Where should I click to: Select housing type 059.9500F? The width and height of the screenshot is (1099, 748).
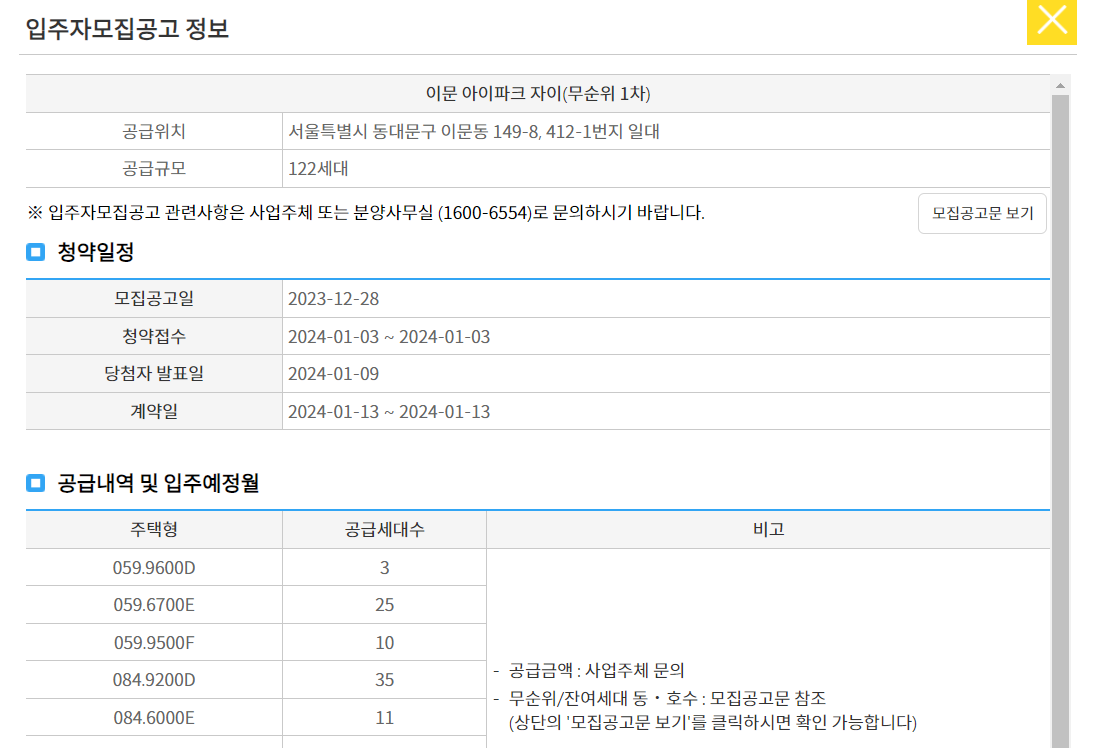click(154, 643)
